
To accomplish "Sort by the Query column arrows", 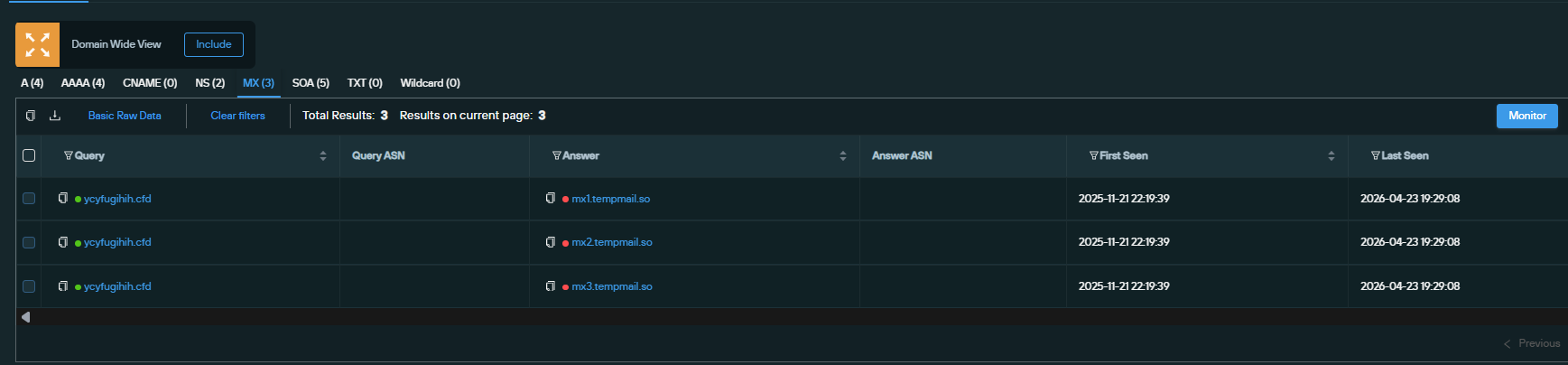I will coord(323,155).
